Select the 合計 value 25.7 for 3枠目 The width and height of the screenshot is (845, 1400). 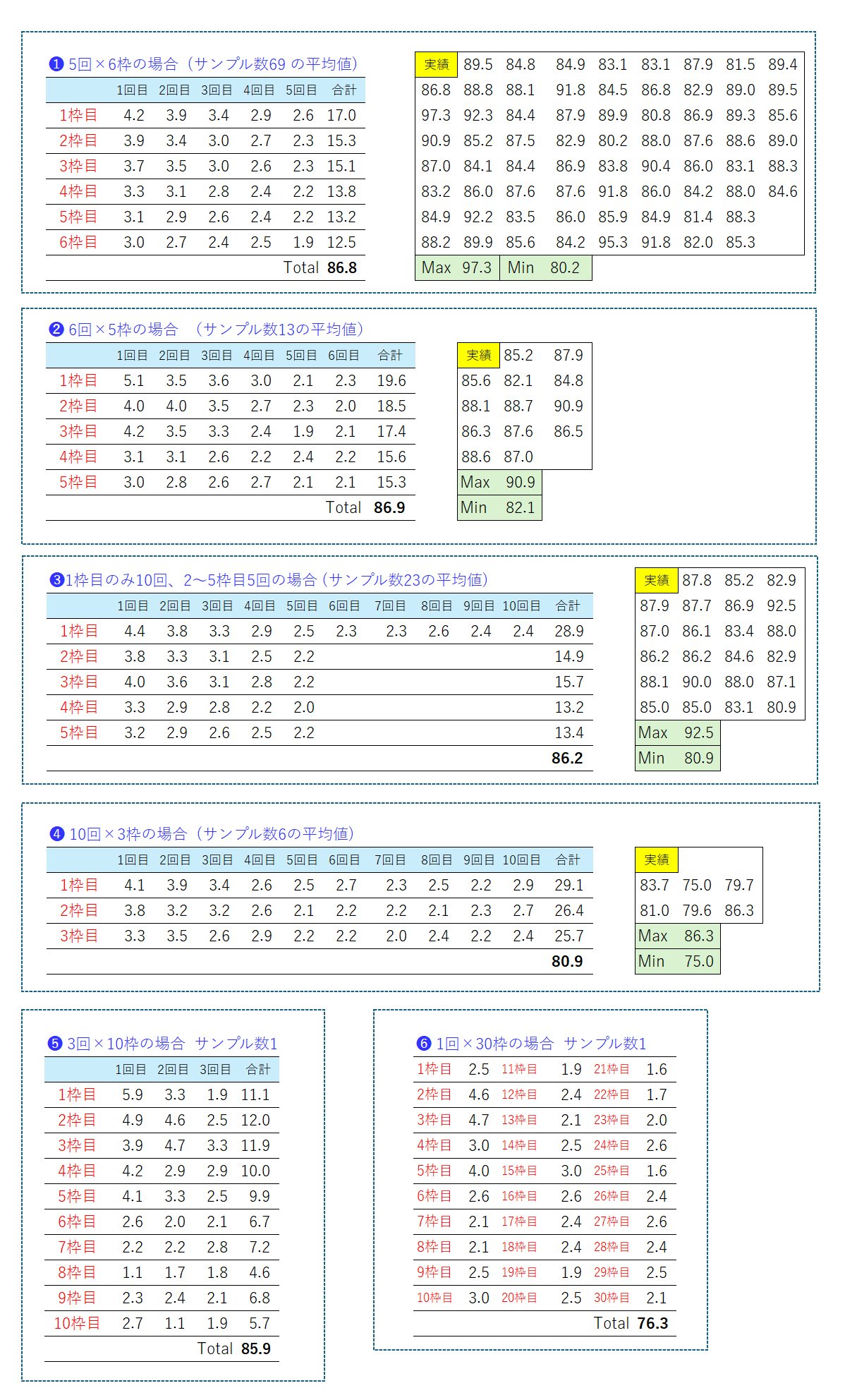click(569, 936)
